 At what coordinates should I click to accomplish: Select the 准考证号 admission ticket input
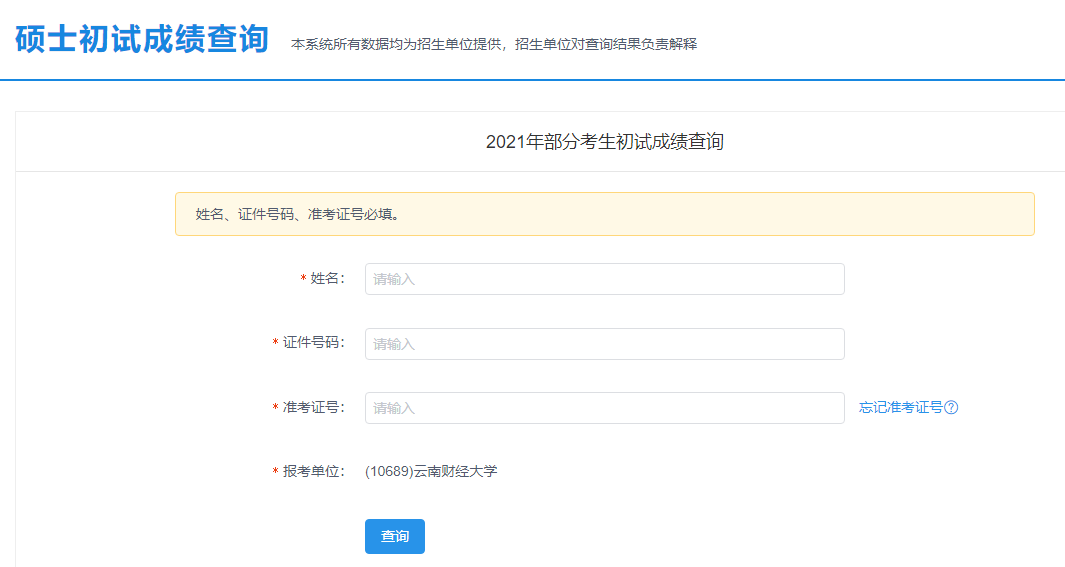coord(604,408)
